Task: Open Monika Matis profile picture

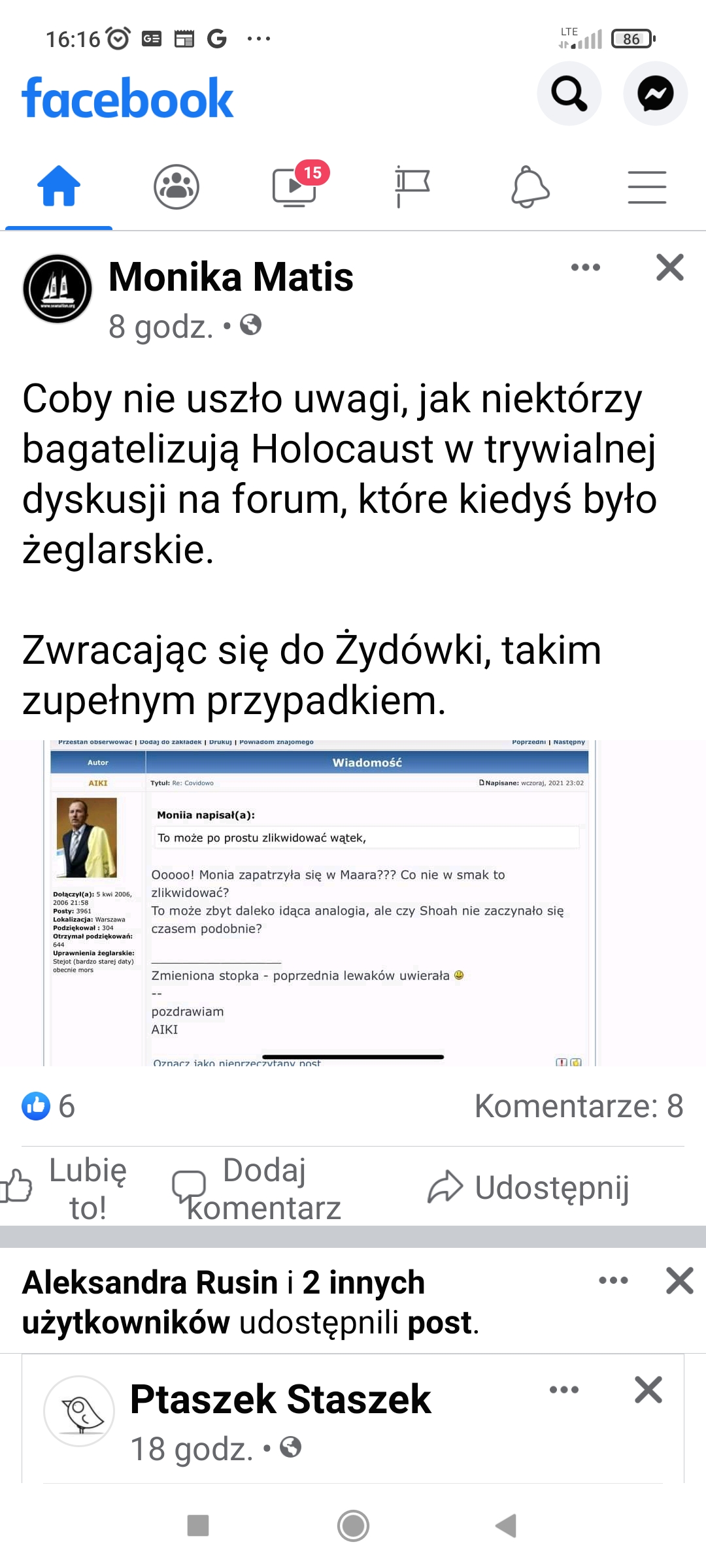Action: click(58, 289)
